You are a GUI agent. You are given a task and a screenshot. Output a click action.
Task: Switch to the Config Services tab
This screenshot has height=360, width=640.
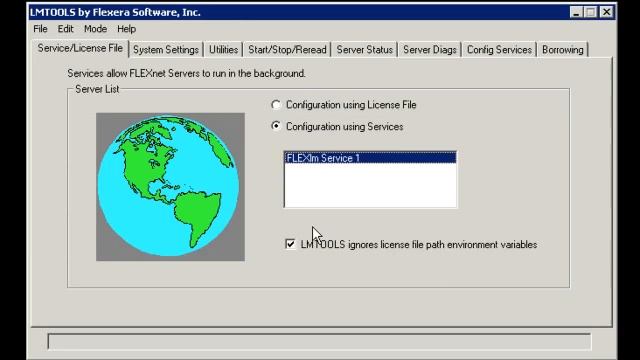tap(499, 50)
